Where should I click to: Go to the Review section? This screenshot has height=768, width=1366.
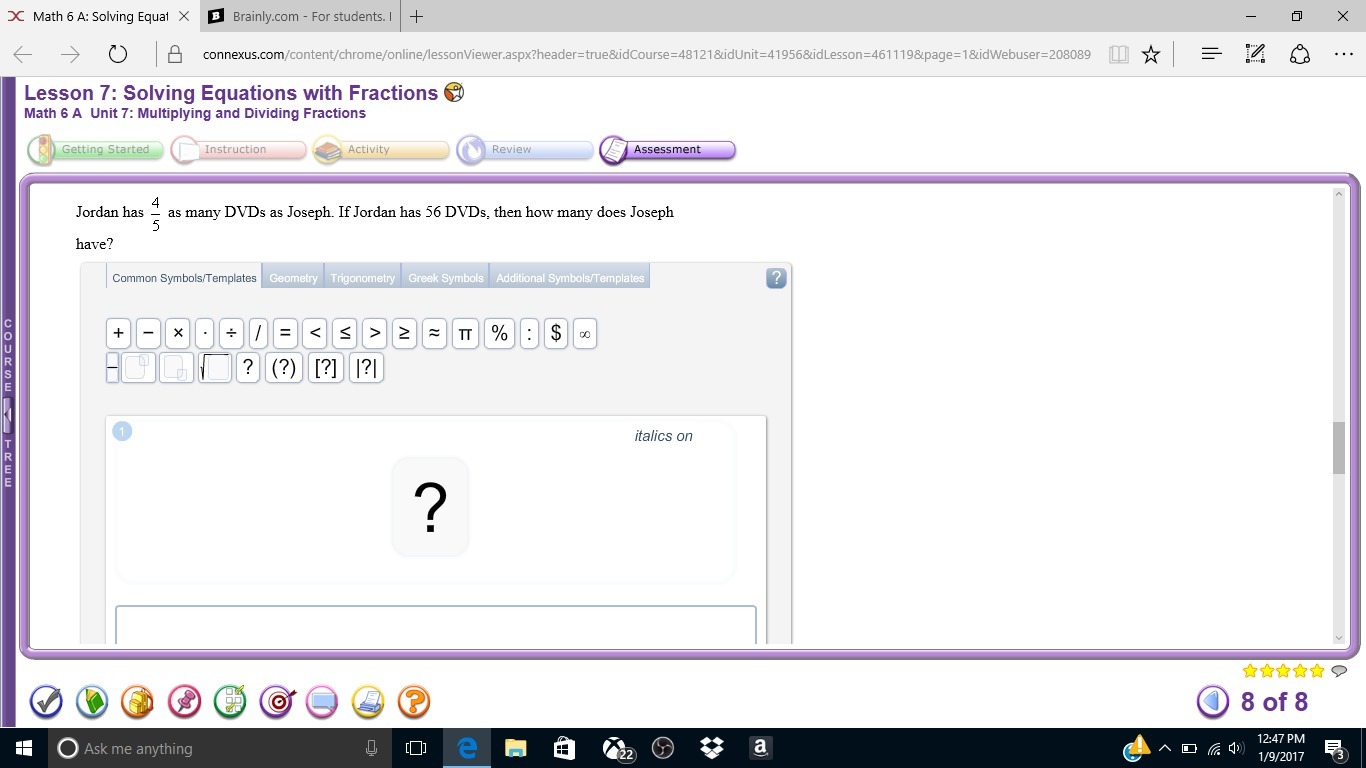pyautogui.click(x=525, y=150)
